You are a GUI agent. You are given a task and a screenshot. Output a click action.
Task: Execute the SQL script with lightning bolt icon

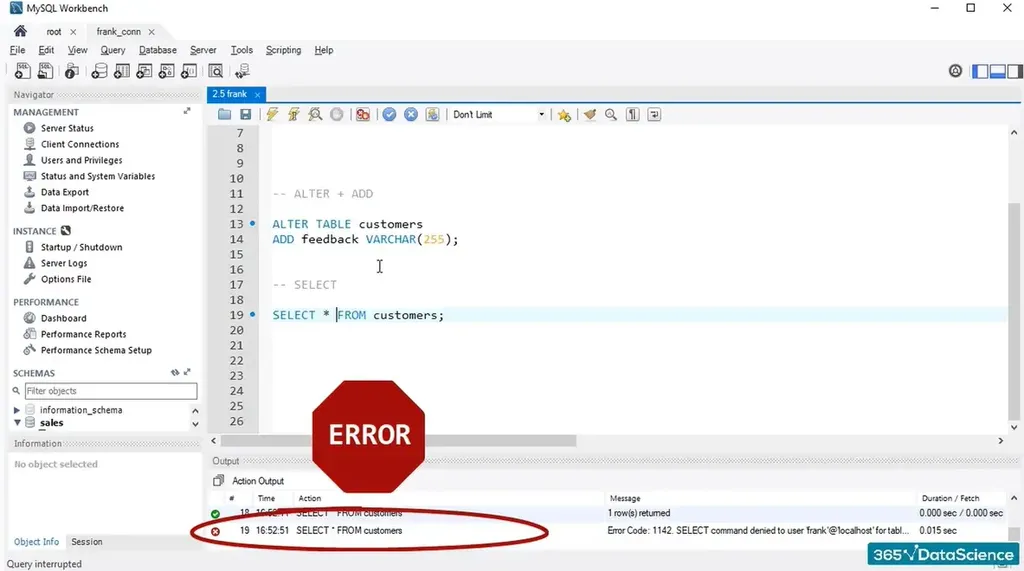point(271,115)
